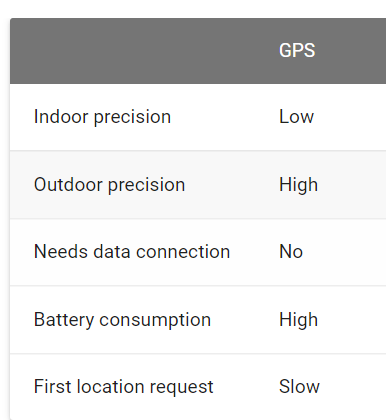Click the GPS column header
The width and height of the screenshot is (386, 420).
pyautogui.click(x=297, y=51)
